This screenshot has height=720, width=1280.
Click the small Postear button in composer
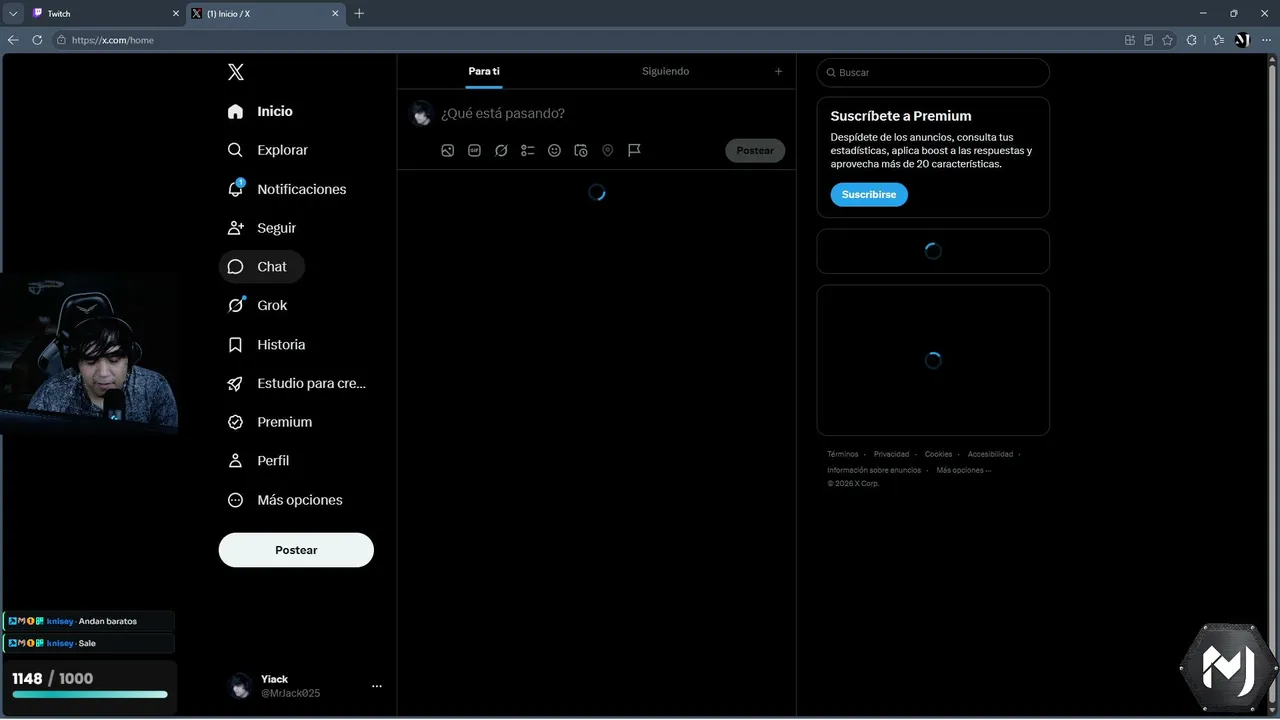click(755, 150)
